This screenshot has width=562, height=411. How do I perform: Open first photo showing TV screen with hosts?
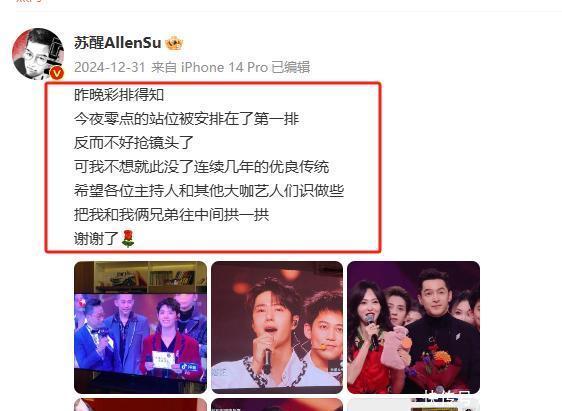tap(140, 328)
